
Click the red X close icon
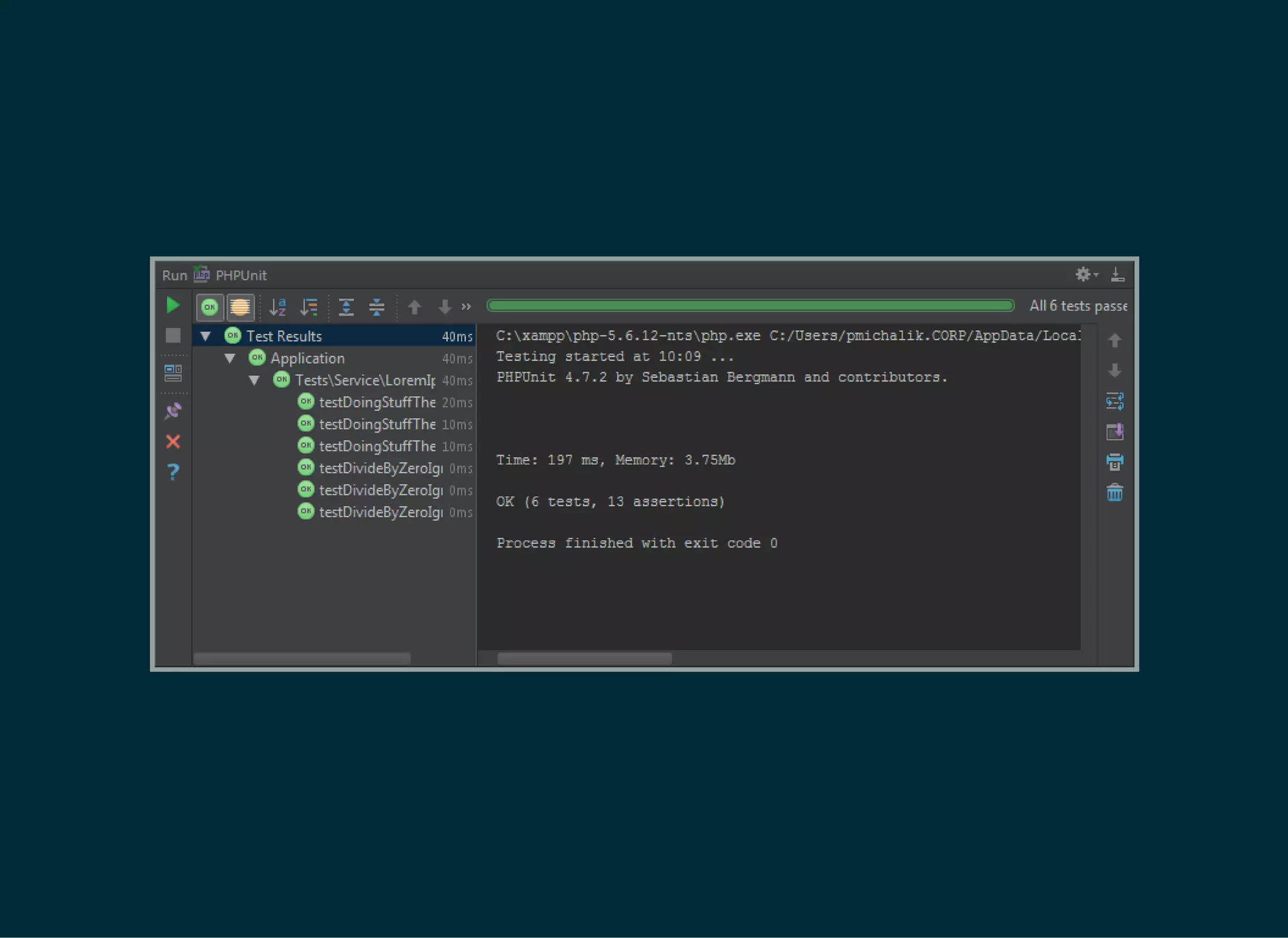173,442
